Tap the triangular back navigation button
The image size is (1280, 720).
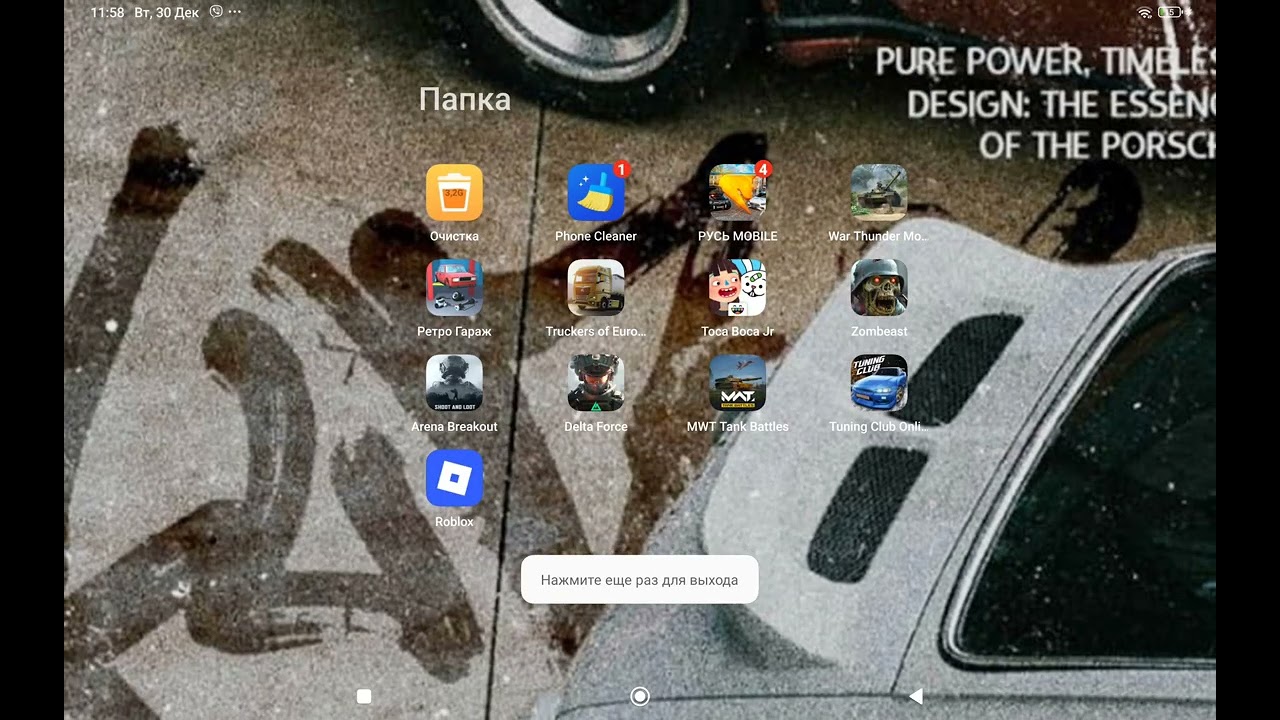coord(915,696)
